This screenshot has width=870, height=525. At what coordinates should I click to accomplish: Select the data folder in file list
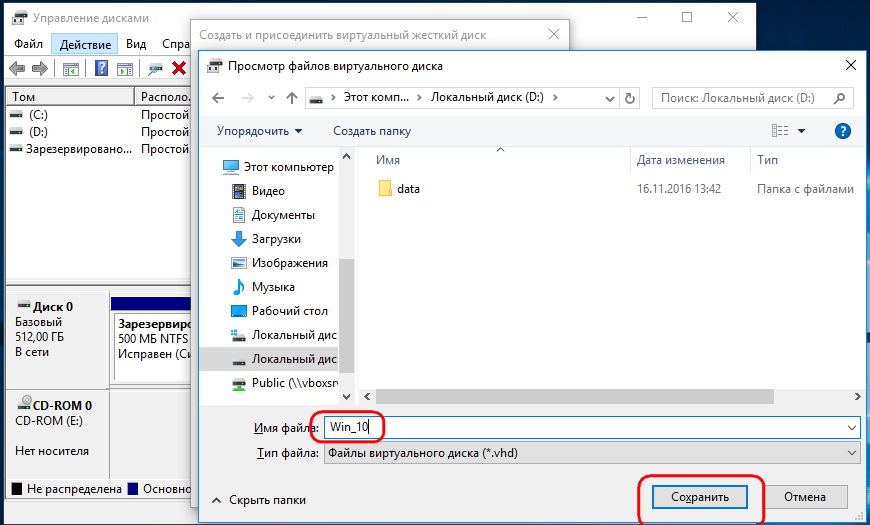point(399,189)
